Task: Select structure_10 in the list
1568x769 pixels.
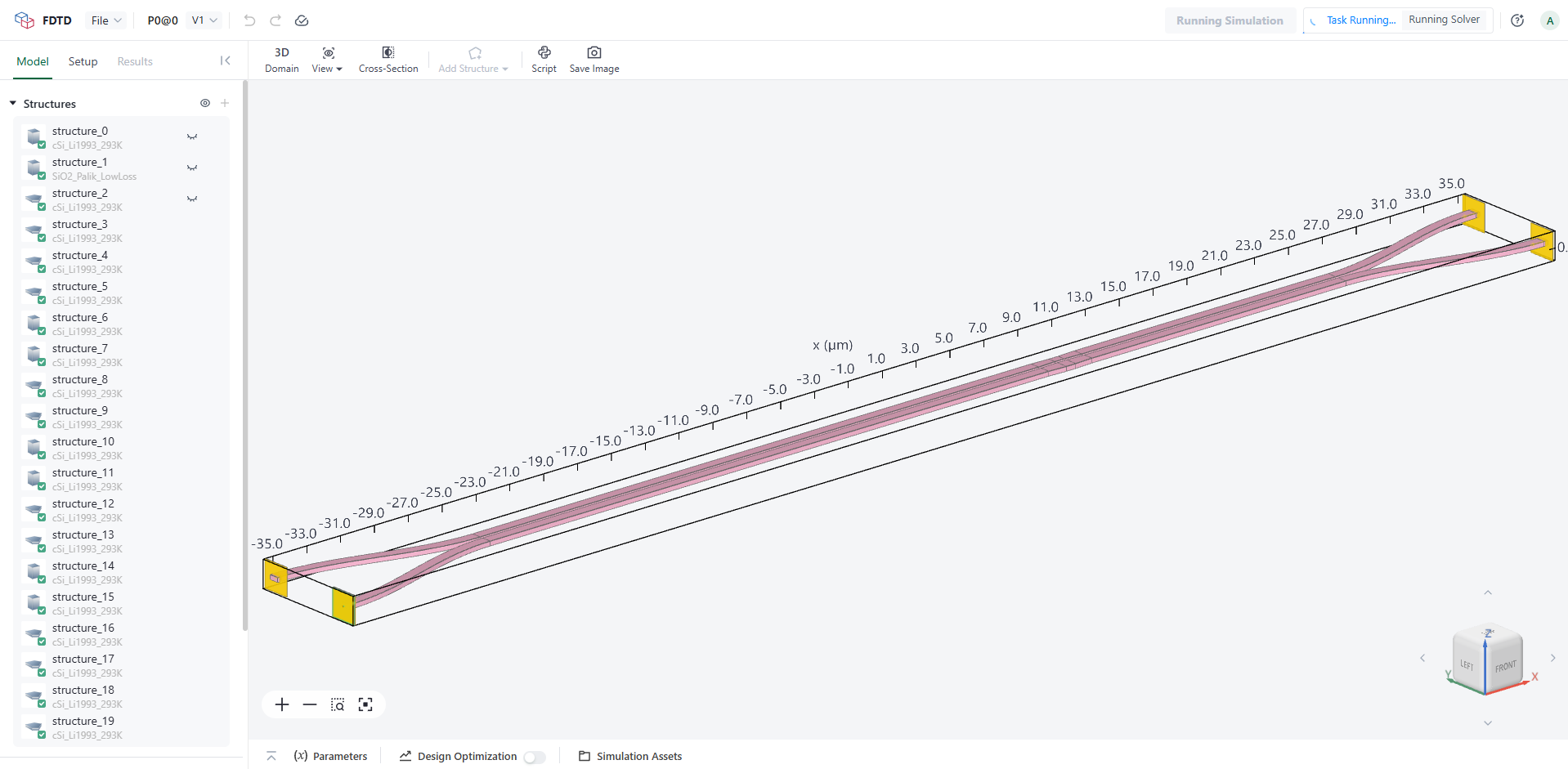Action: pyautogui.click(x=121, y=448)
